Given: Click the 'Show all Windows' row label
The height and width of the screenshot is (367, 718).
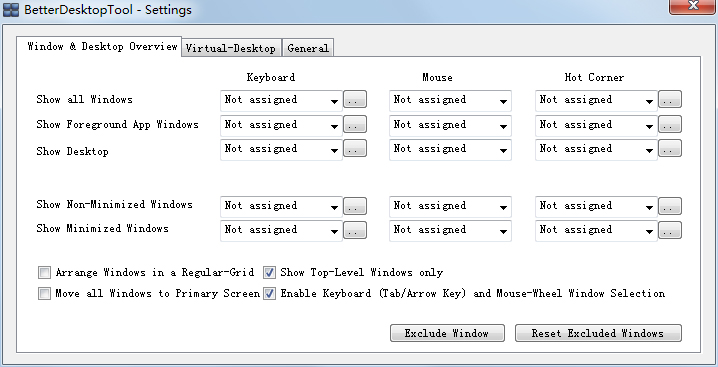Looking at the screenshot, I should pyautogui.click(x=85, y=99).
